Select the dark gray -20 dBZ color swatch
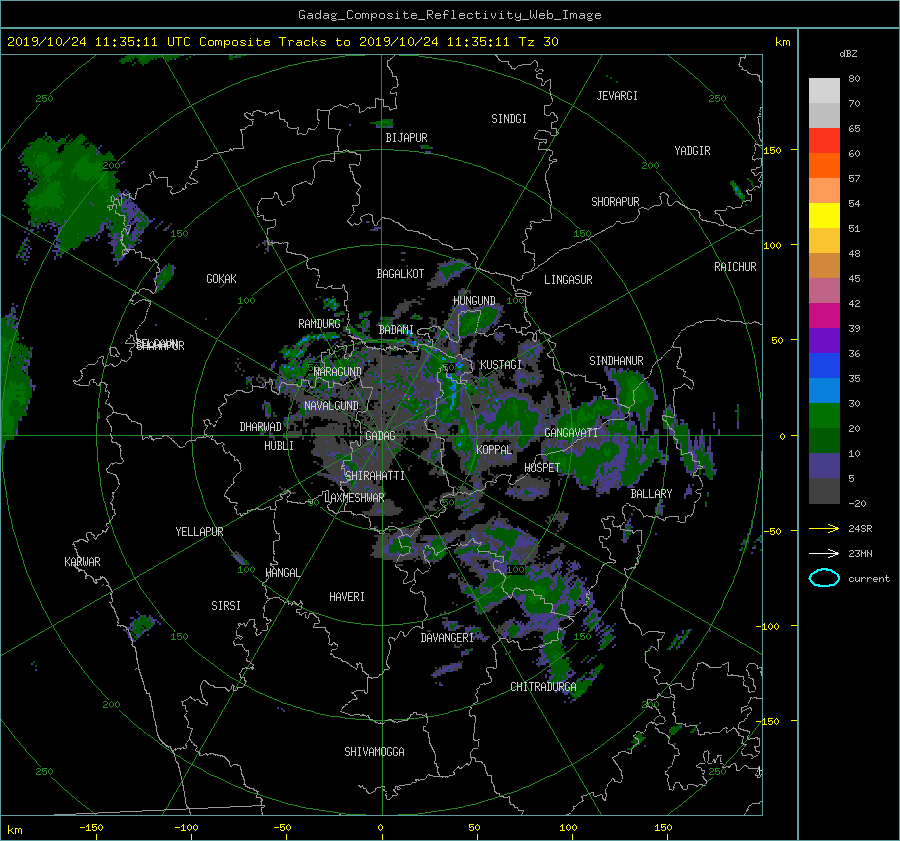Viewport: 900px width, 841px height. 824,491
